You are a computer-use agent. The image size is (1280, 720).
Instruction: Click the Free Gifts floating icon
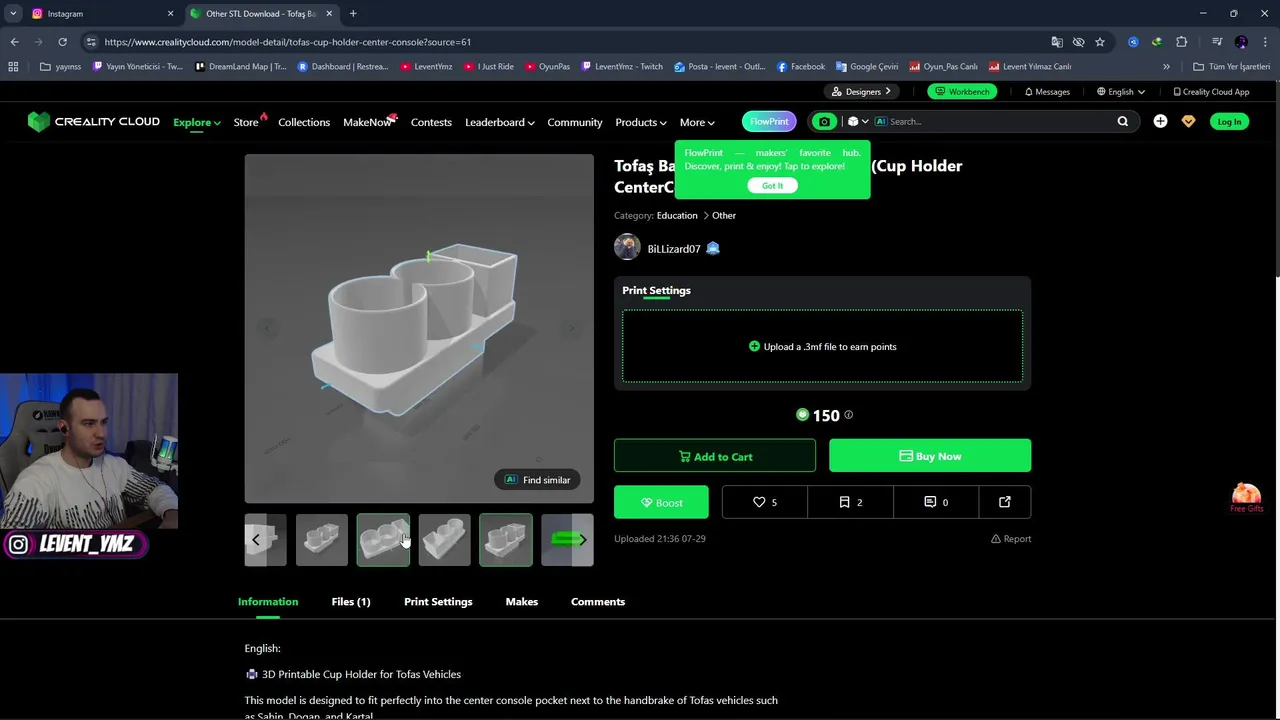point(1246,497)
